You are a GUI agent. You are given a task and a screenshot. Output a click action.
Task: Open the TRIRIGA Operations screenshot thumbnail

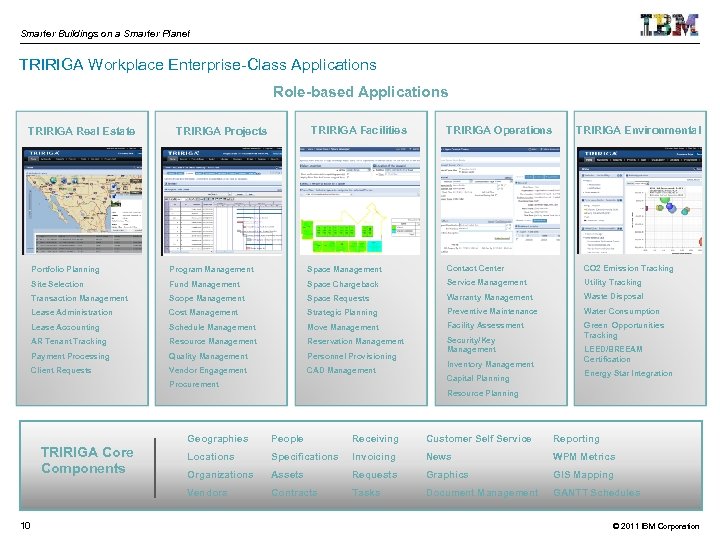(500, 201)
